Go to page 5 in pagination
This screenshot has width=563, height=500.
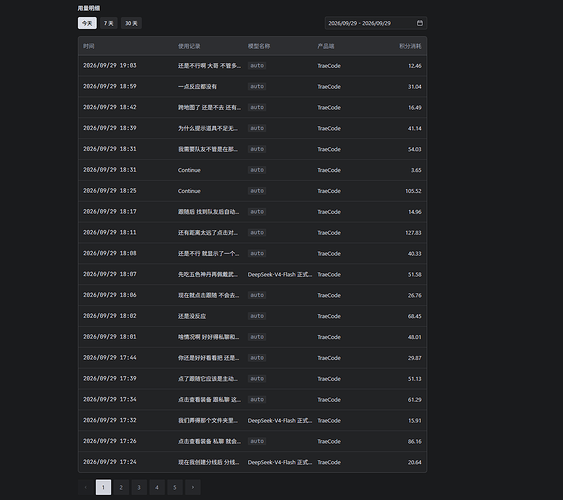(x=175, y=487)
